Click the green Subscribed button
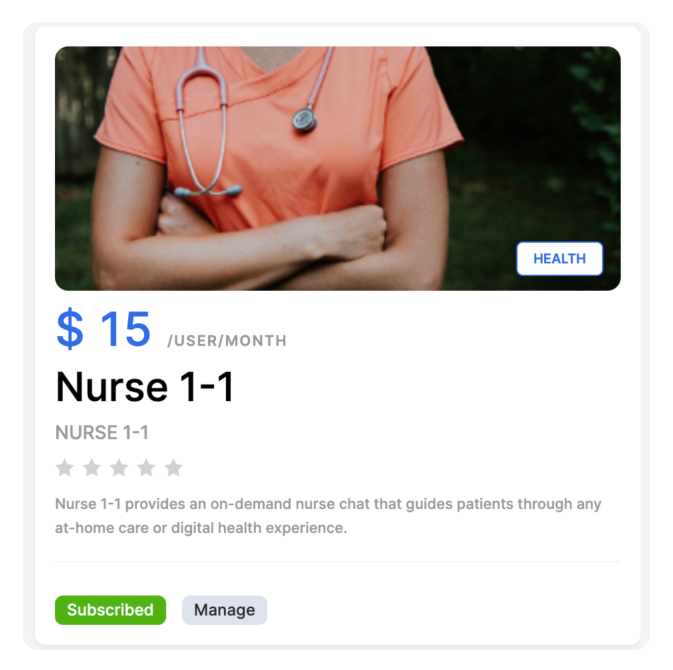Viewport: 673px width, 670px height. click(110, 609)
